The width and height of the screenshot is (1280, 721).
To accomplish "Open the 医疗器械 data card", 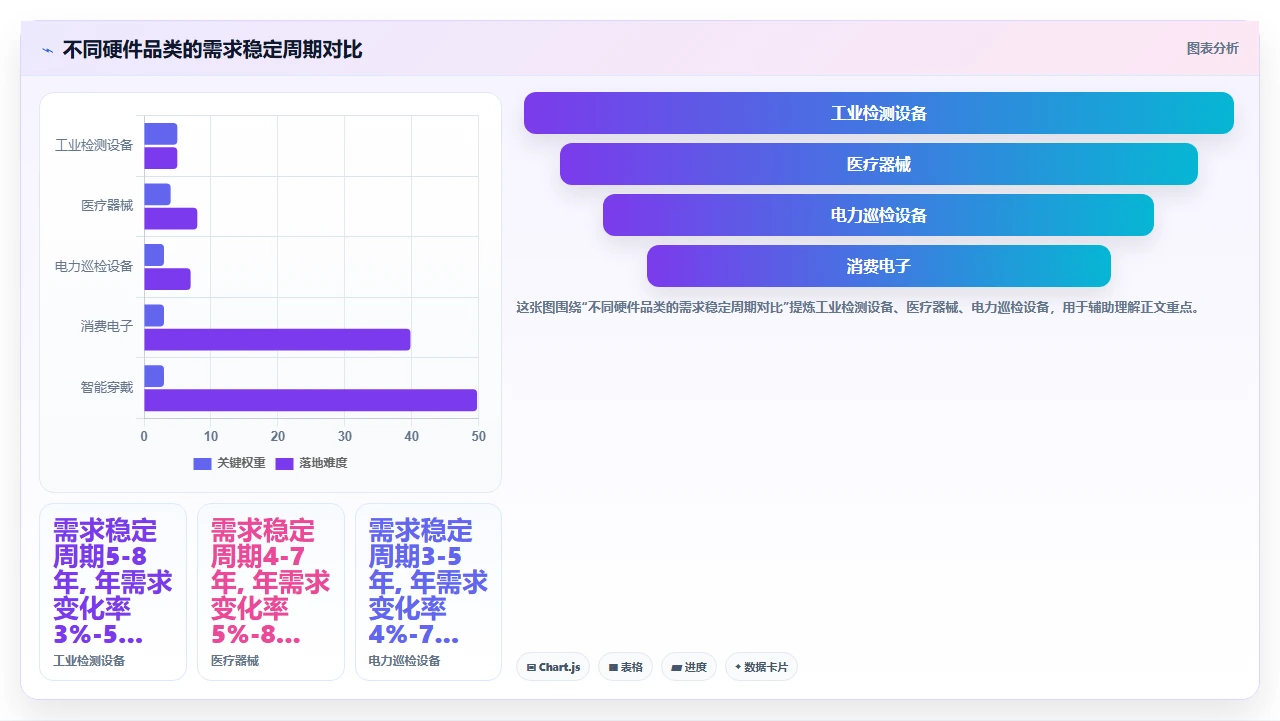I will click(x=271, y=592).
